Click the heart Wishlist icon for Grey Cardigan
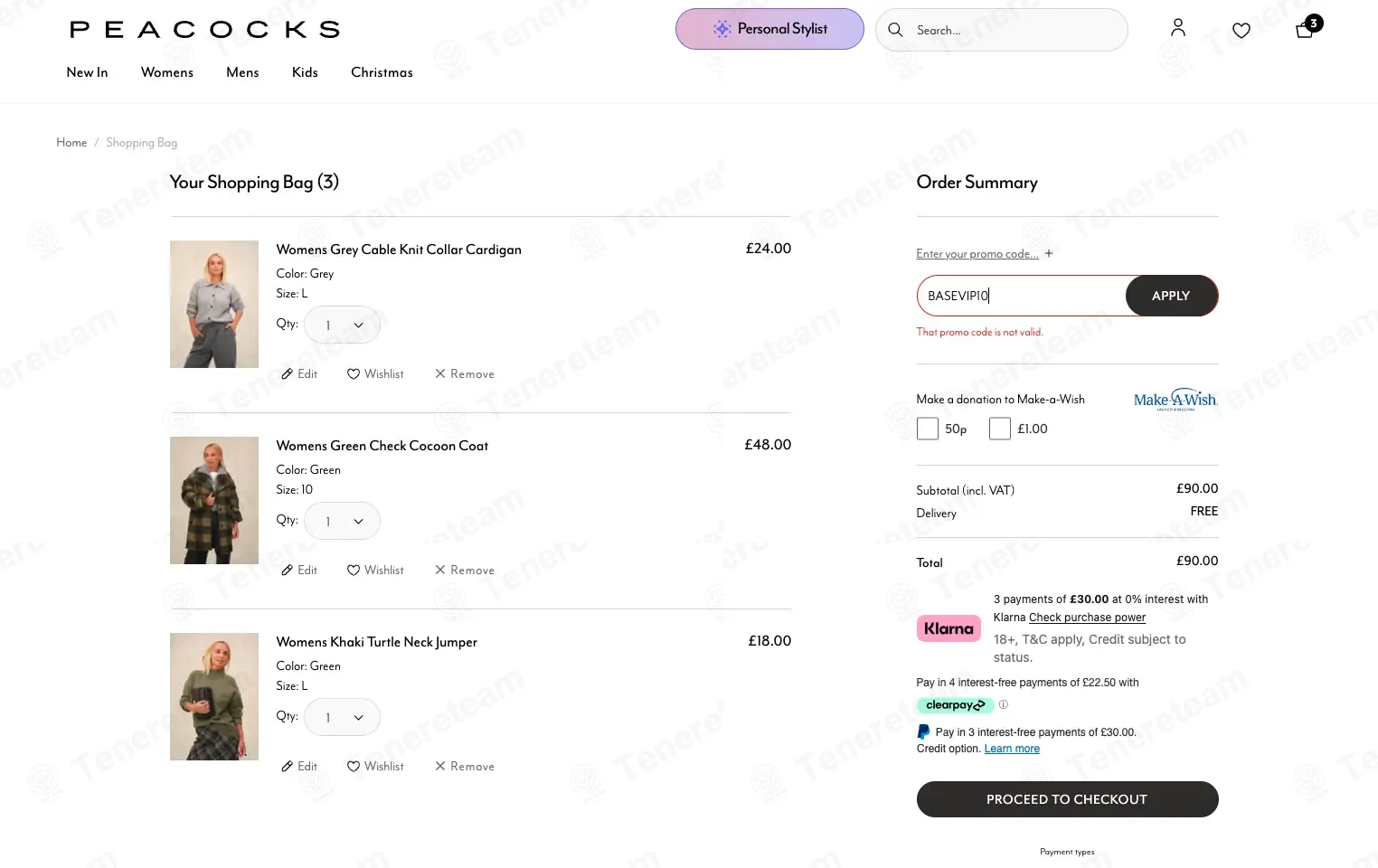 pyautogui.click(x=354, y=373)
